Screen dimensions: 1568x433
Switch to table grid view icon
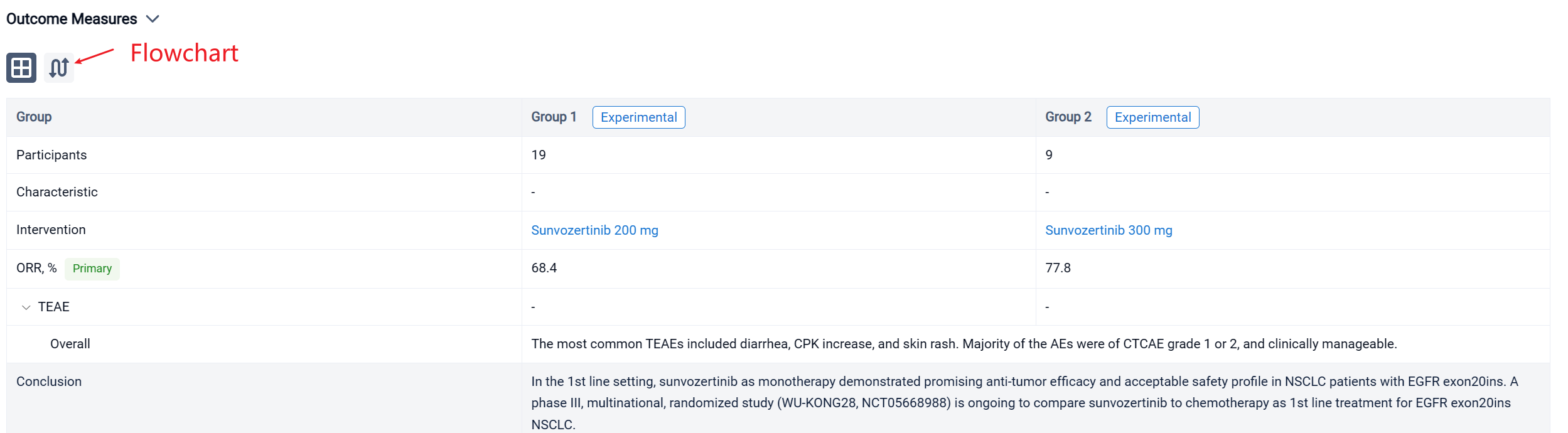coord(21,68)
